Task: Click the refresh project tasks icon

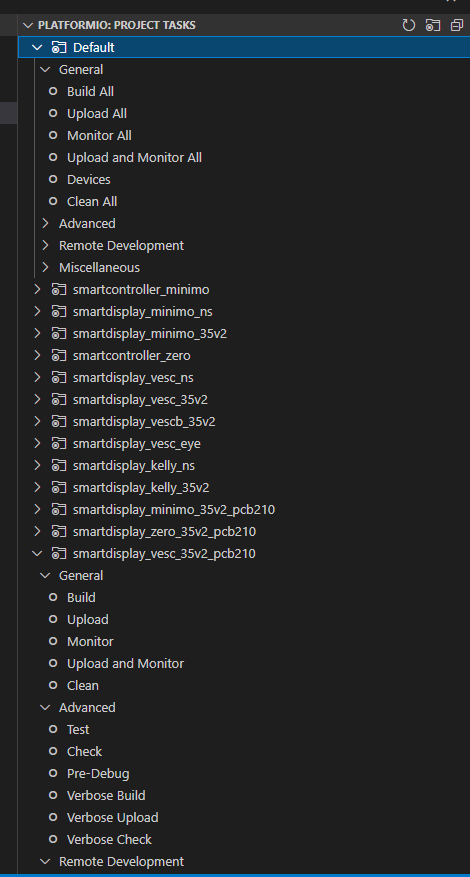Action: tap(409, 25)
